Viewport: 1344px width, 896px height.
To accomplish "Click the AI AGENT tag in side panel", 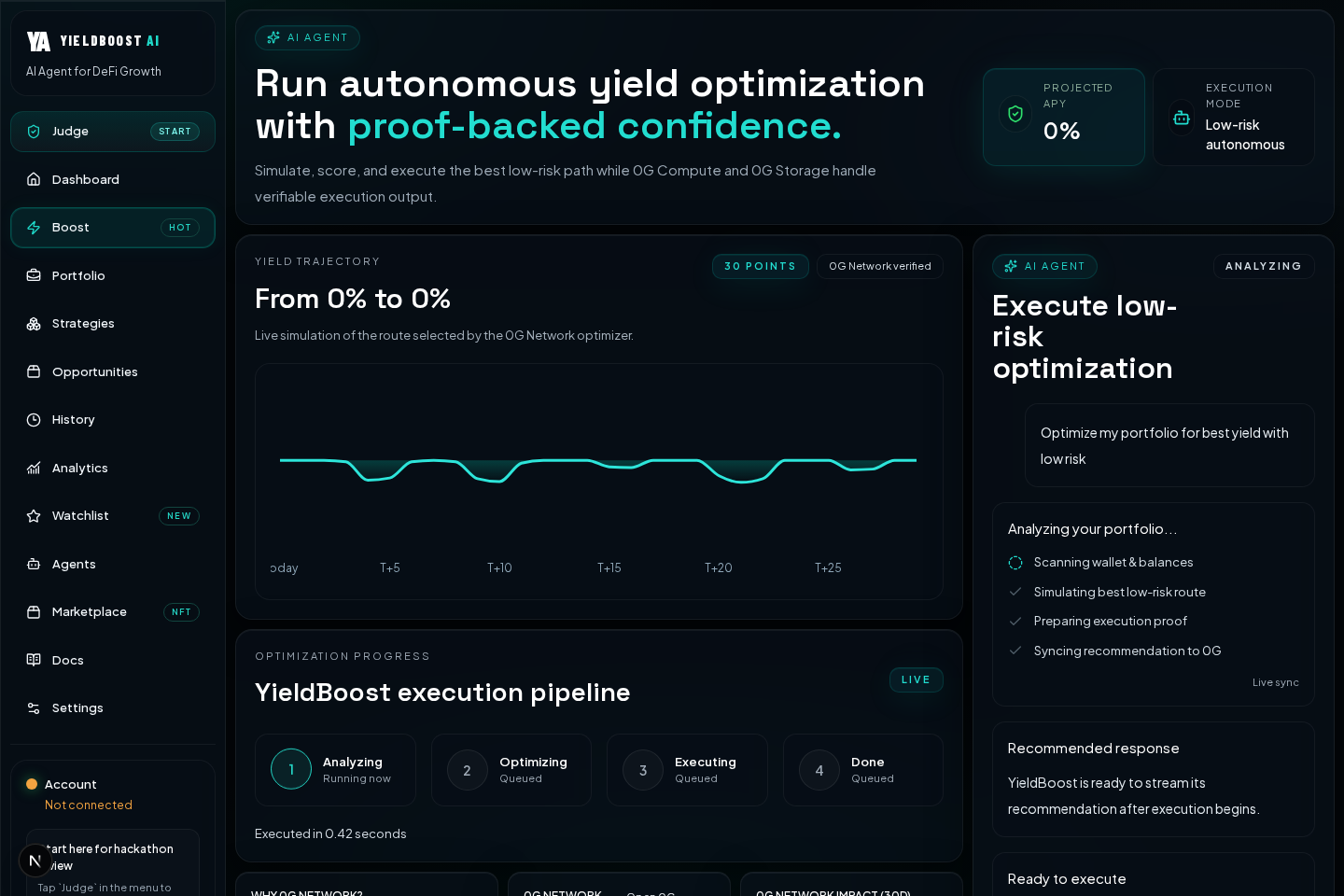I will click(1044, 266).
